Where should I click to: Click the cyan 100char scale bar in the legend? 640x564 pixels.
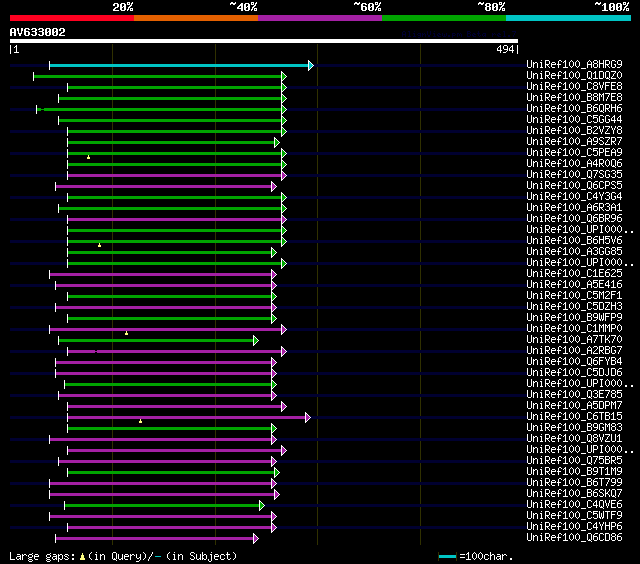[x=447, y=556]
